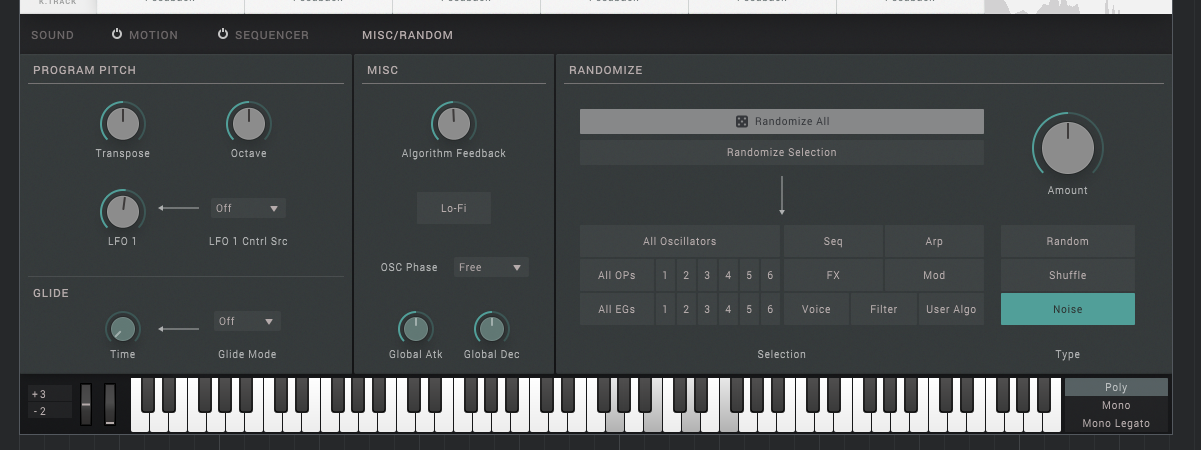The width and height of the screenshot is (1201, 450).
Task: Click the LFO 1 knob
Action: [122, 211]
